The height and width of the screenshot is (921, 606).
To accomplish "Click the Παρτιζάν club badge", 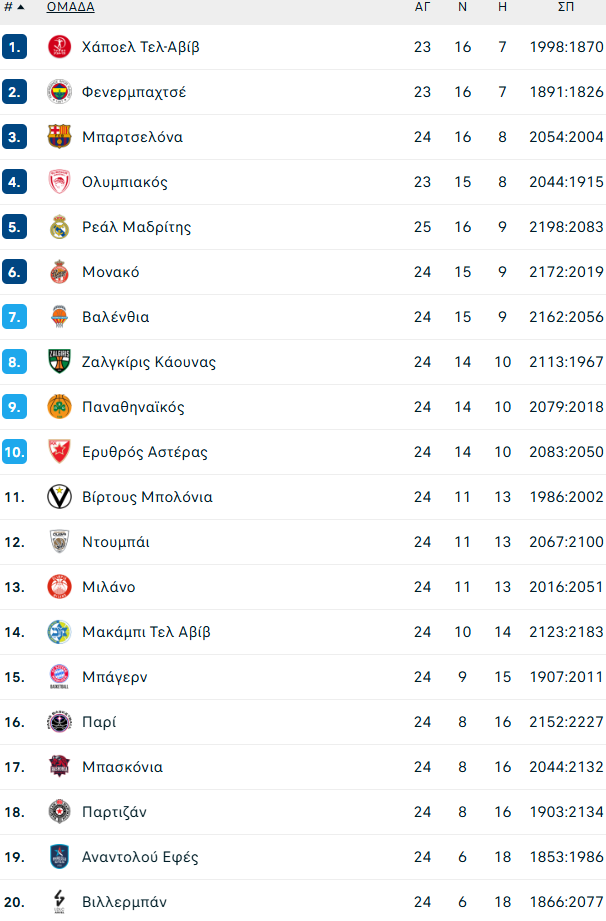I will [x=59, y=812].
